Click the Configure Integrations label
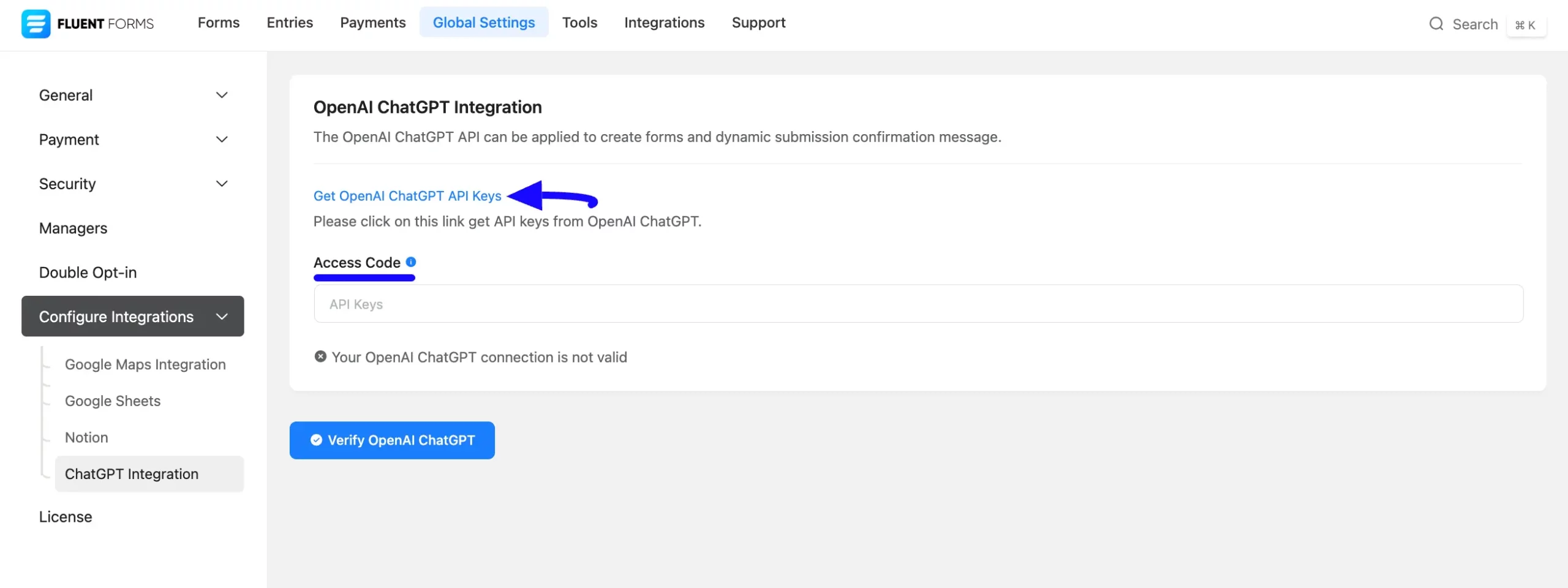Viewport: 1568px width, 588px height. click(116, 317)
